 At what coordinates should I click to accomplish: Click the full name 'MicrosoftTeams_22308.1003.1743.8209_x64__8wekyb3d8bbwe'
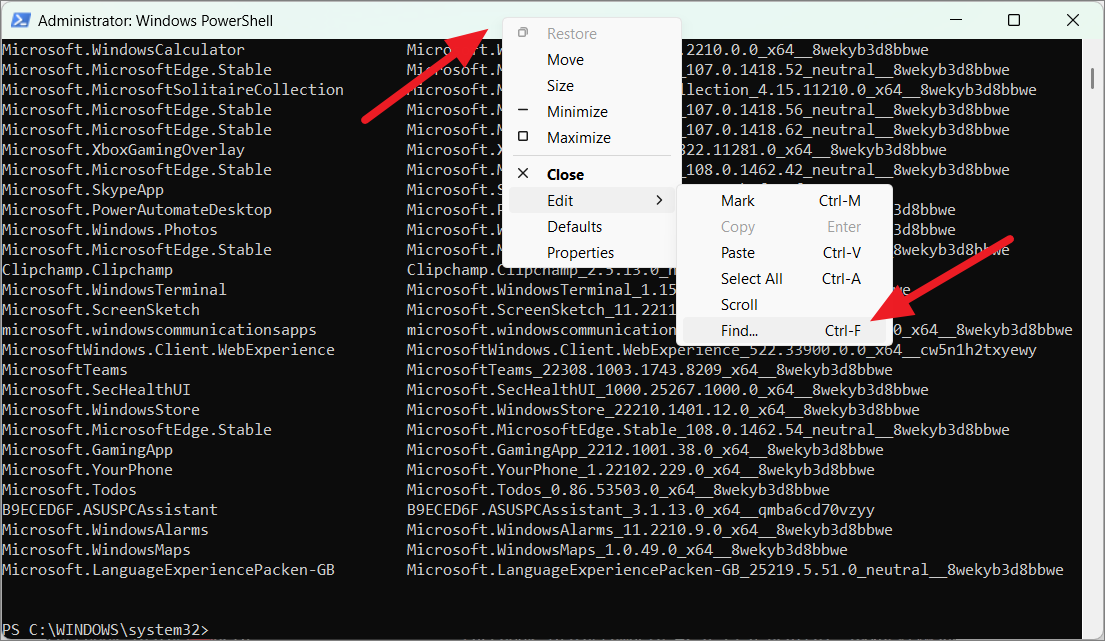(650, 370)
